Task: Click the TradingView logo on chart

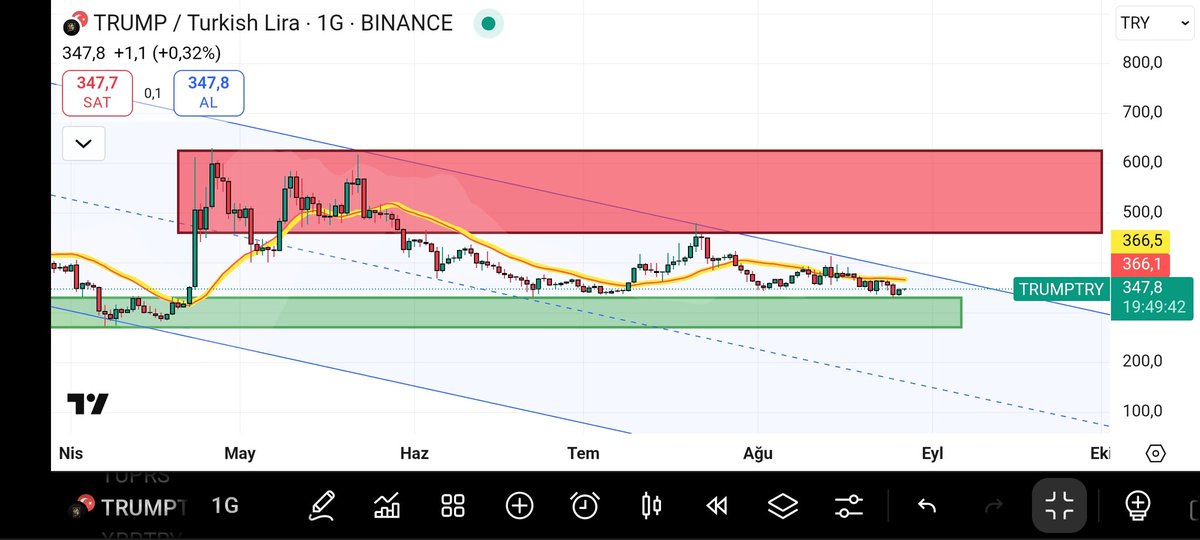Action: [x=87, y=404]
